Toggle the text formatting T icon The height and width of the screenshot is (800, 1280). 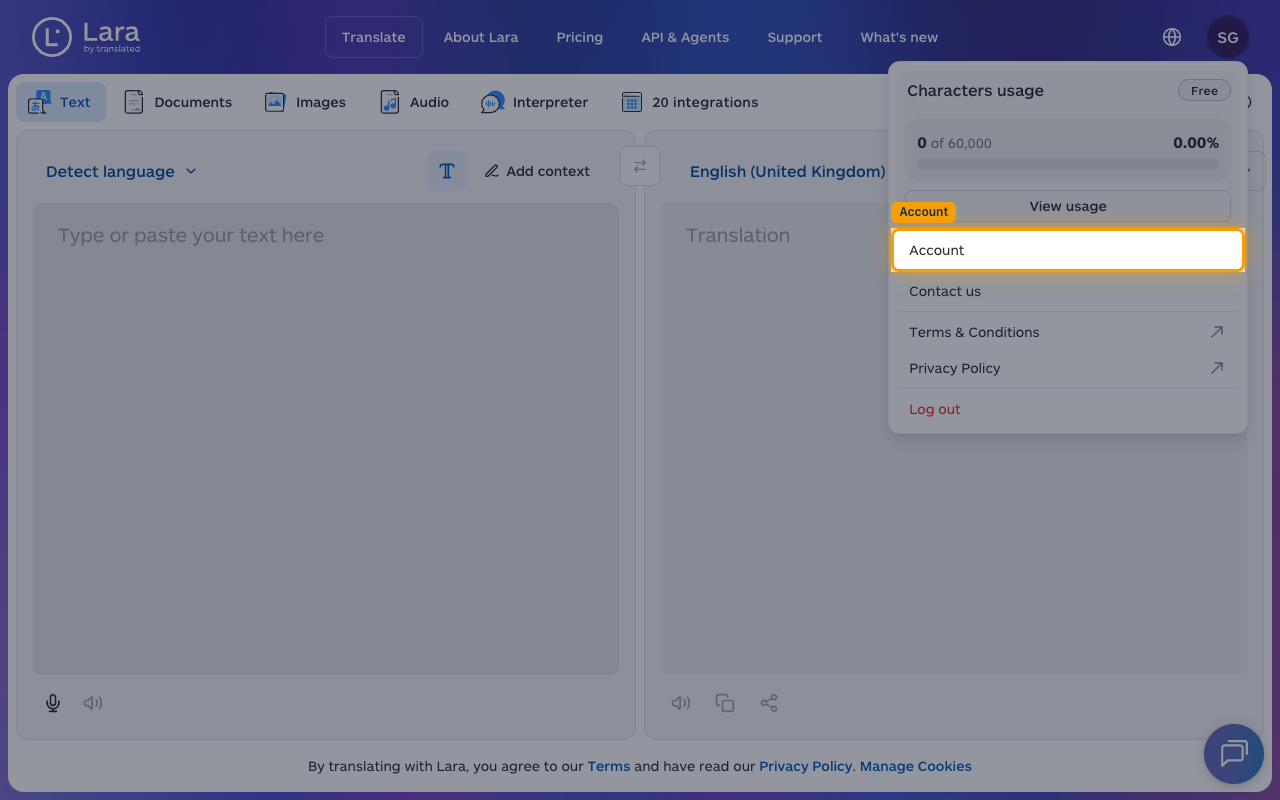[447, 171]
